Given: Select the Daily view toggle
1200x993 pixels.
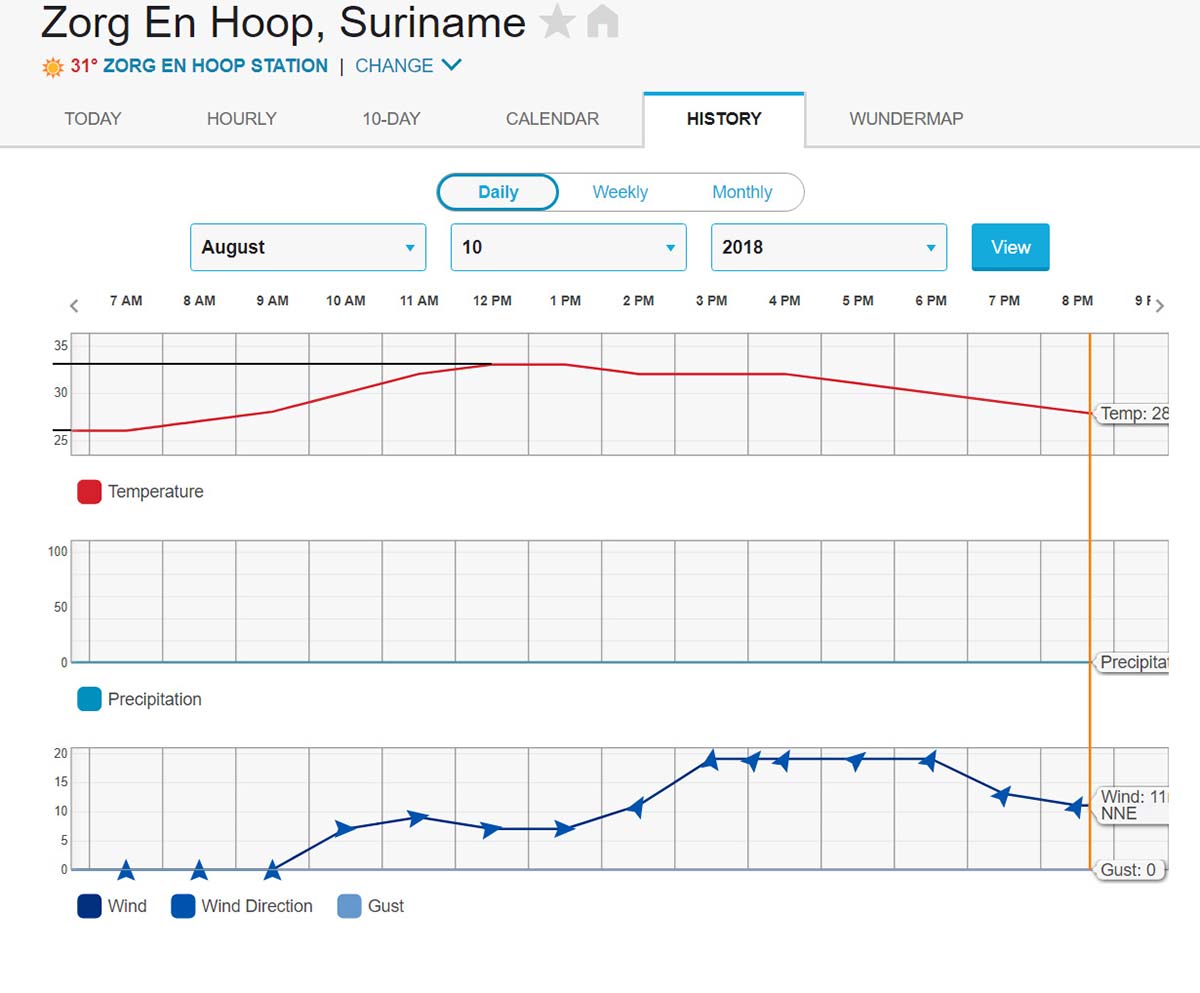Looking at the screenshot, I should (498, 192).
